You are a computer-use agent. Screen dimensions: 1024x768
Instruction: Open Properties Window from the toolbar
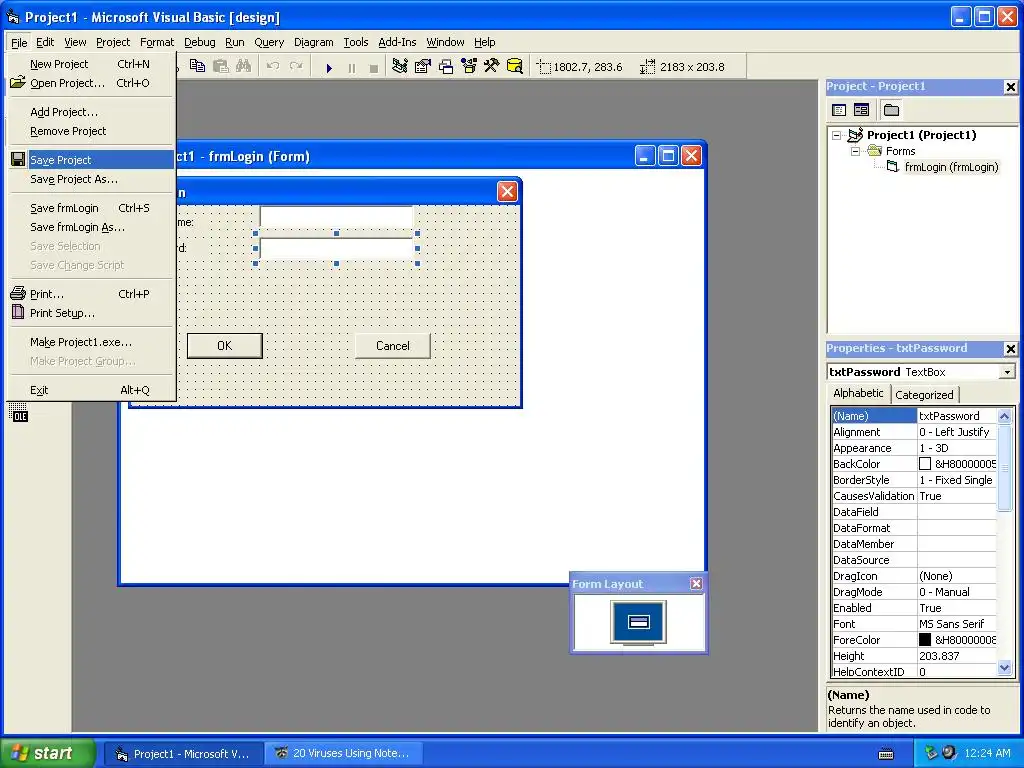[423, 66]
